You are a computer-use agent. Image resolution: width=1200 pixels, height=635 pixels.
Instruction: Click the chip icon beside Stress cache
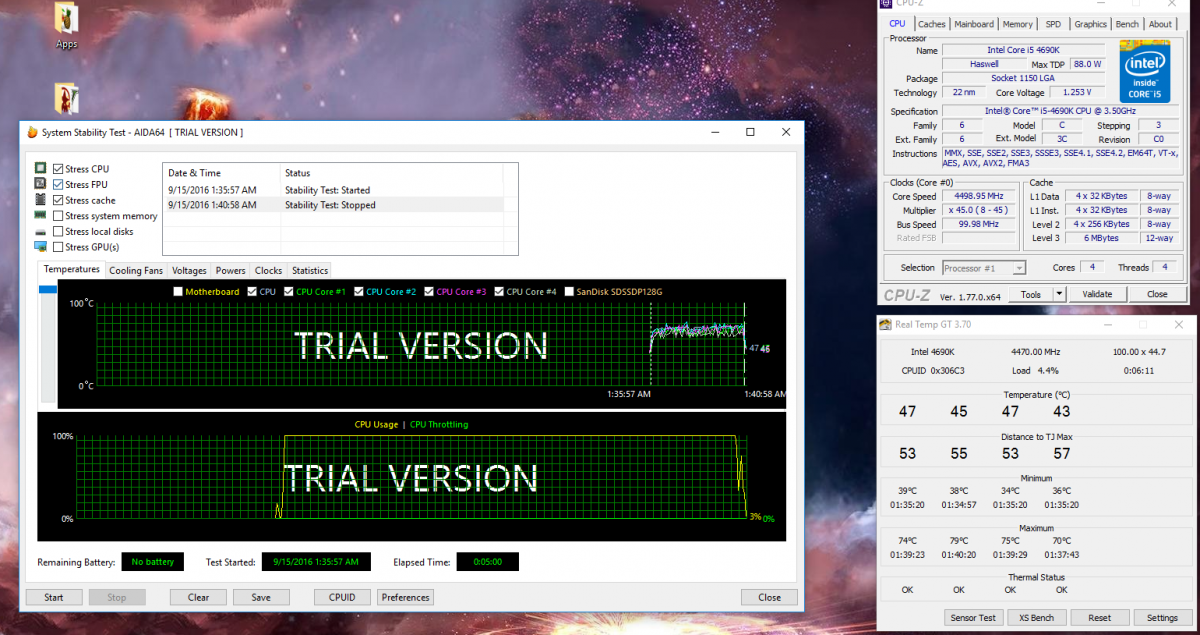pos(41,200)
